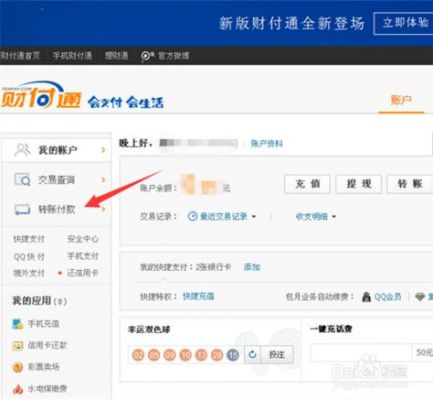Expand the 交易查询 chevron arrow
The width and height of the screenshot is (433, 400).
coord(103,180)
